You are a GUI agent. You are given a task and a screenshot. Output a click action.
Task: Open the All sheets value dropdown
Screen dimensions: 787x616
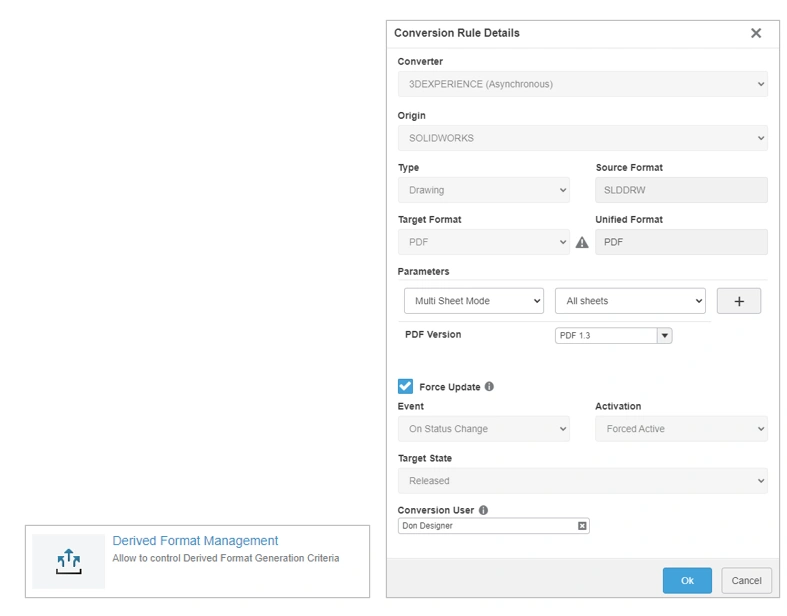click(630, 301)
